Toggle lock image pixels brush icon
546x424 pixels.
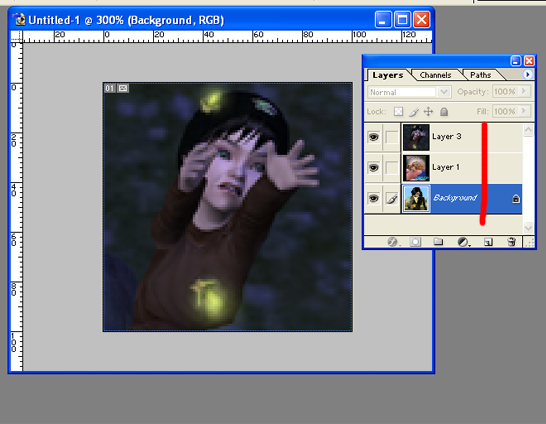click(414, 111)
